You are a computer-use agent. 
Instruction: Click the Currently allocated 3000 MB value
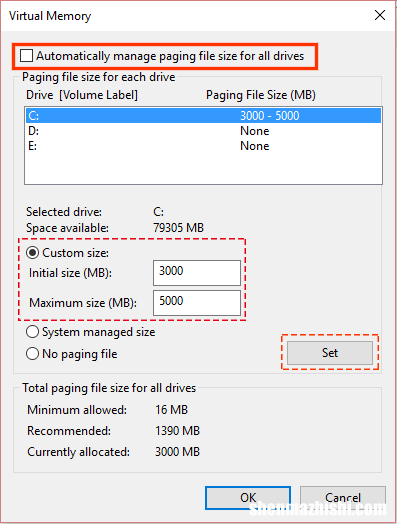pyautogui.click(x=177, y=452)
